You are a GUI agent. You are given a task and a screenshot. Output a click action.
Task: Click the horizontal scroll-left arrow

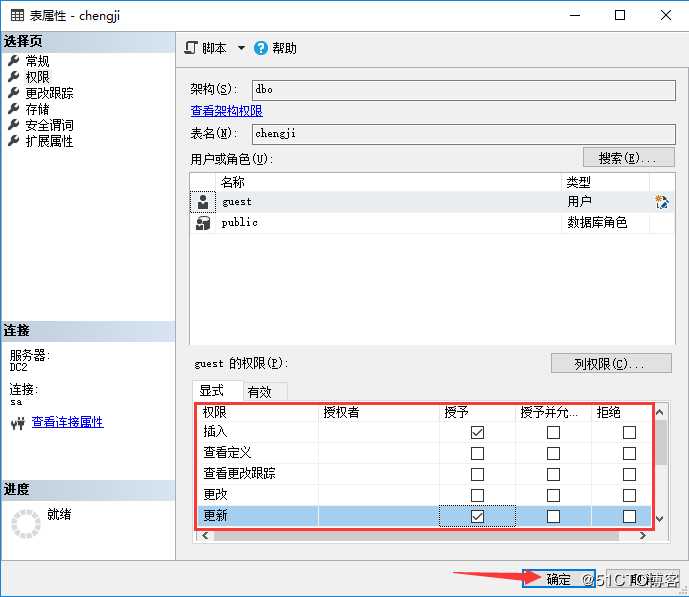point(205,535)
